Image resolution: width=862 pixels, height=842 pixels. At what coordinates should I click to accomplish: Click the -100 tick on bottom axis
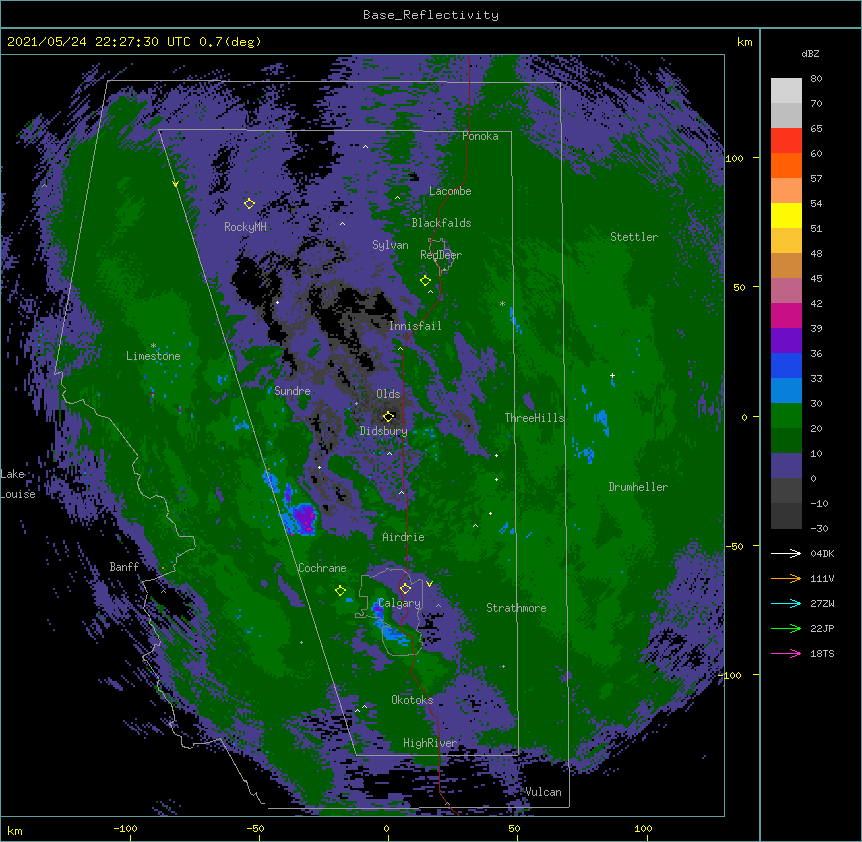click(125, 828)
